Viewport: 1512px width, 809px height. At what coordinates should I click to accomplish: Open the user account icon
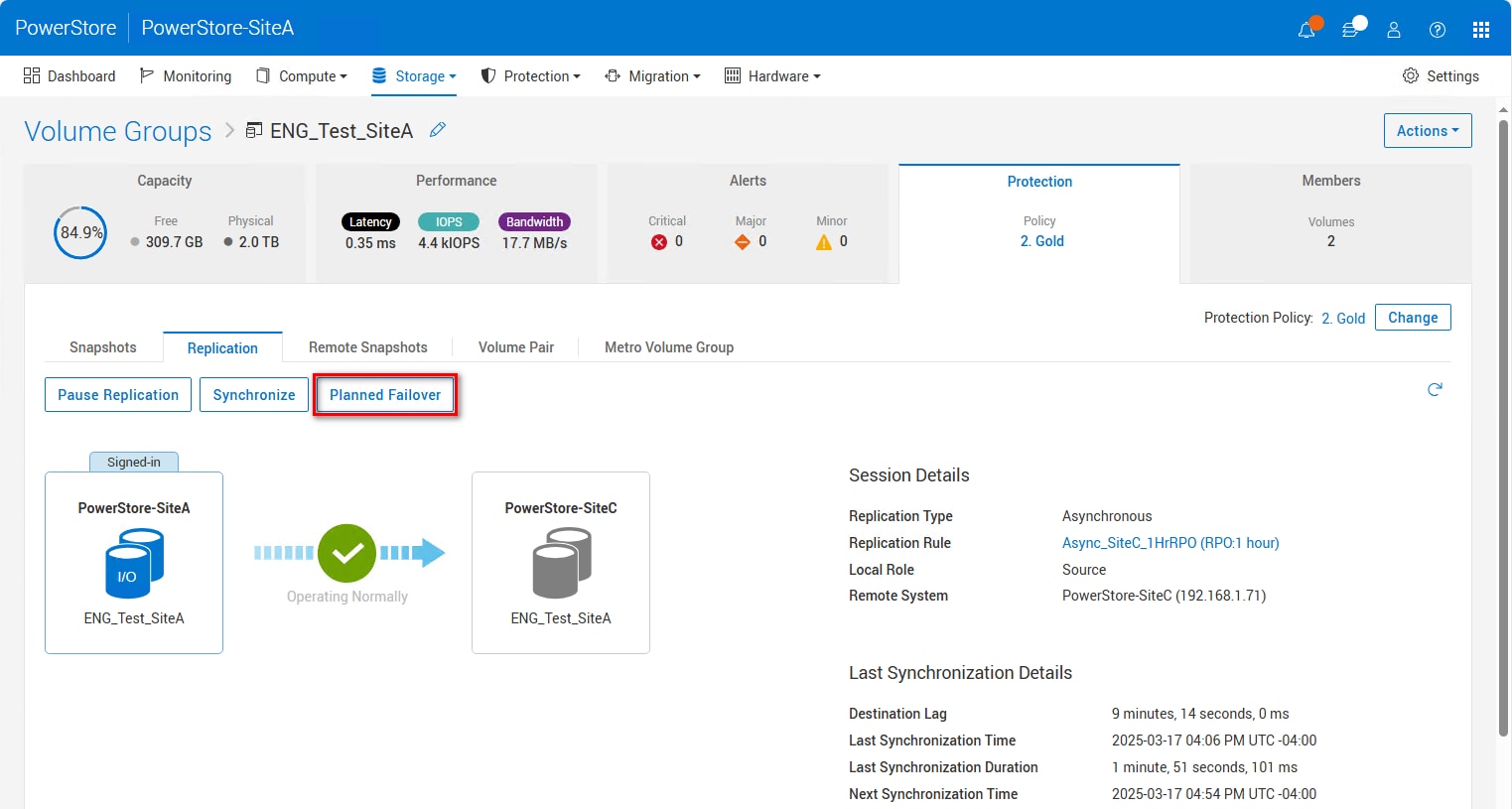1394,30
